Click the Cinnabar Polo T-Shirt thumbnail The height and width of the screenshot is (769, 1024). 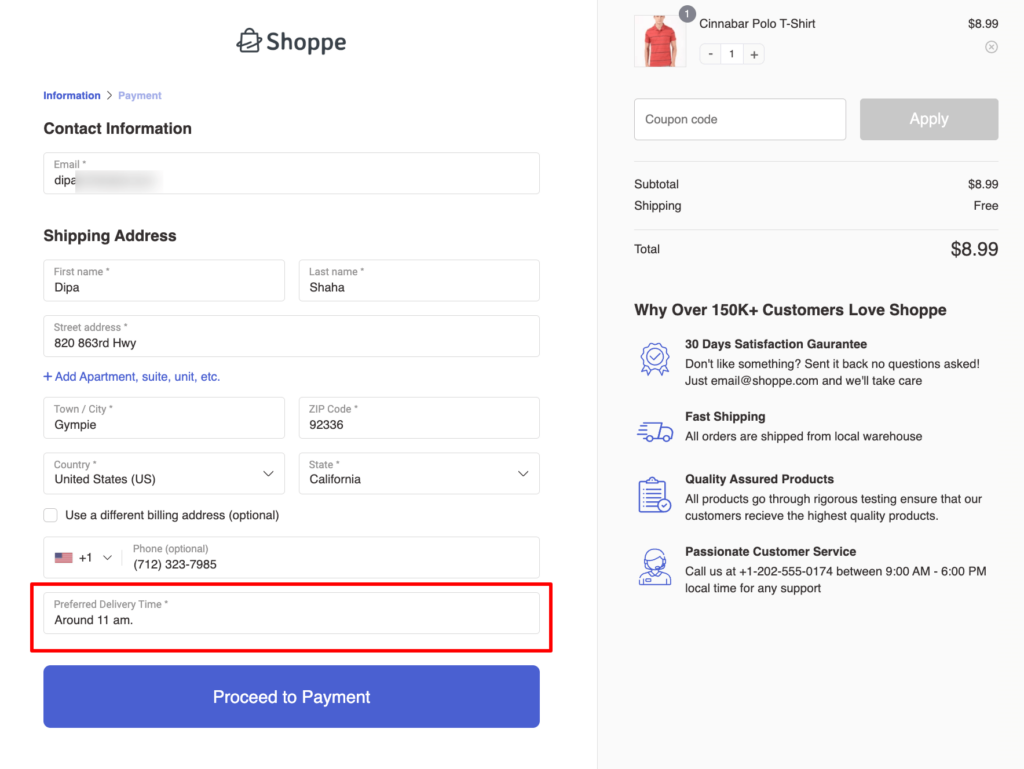[660, 41]
